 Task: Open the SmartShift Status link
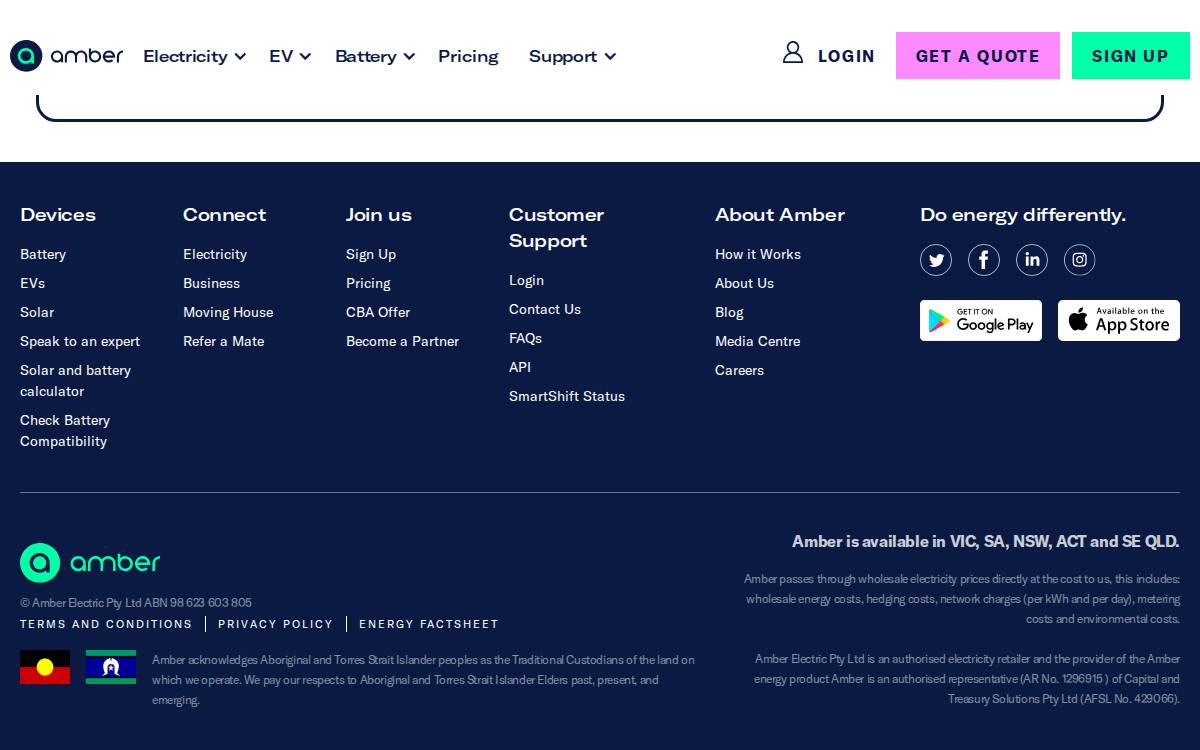(567, 396)
